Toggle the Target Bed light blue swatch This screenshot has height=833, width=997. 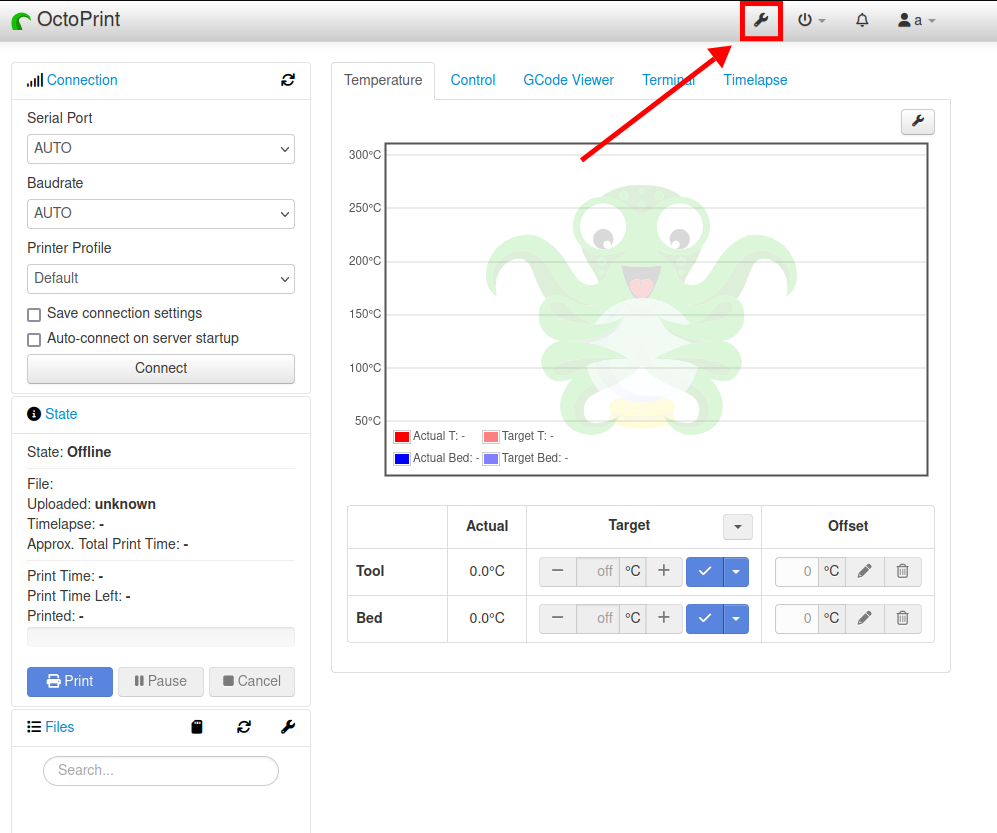pyautogui.click(x=491, y=459)
